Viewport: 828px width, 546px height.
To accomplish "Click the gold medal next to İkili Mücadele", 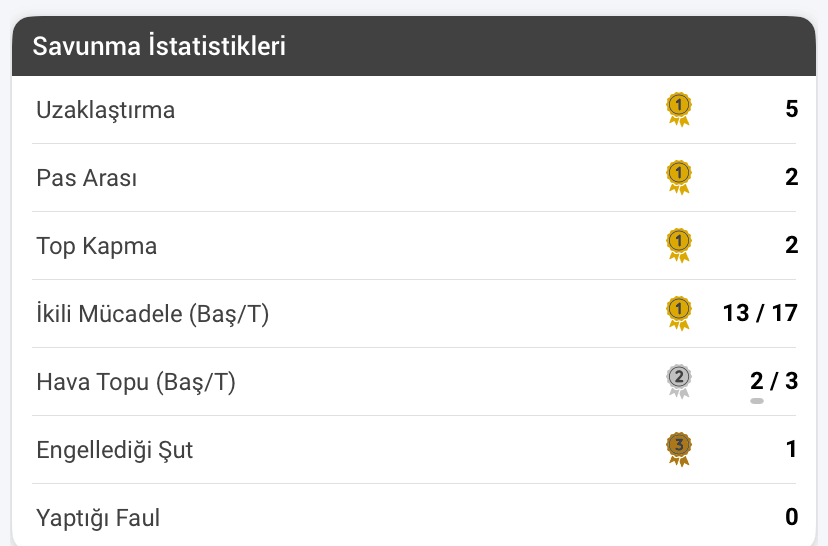I will (679, 313).
